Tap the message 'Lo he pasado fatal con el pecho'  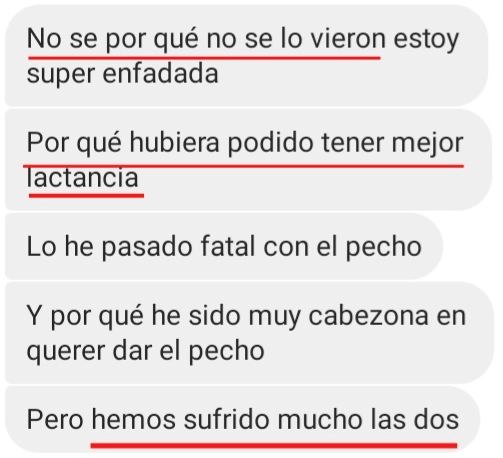(x=224, y=246)
